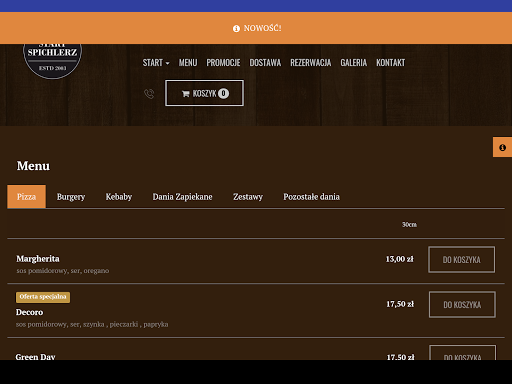Click the Margherita pizza name
The image size is (512, 384).
pyautogui.click(x=38, y=259)
